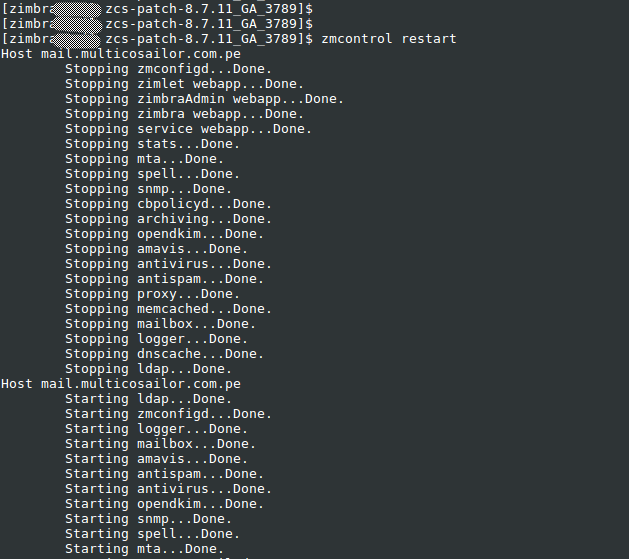The height and width of the screenshot is (559, 629).
Task: Click the "Stopping opendkim...Done." line
Action: (164, 234)
